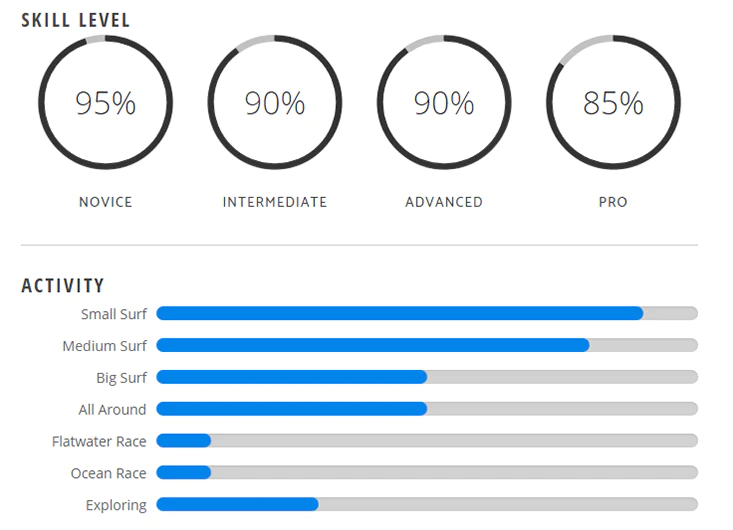Viewport: 733px width, 530px height.
Task: Click the Exploring label
Action: click(116, 505)
